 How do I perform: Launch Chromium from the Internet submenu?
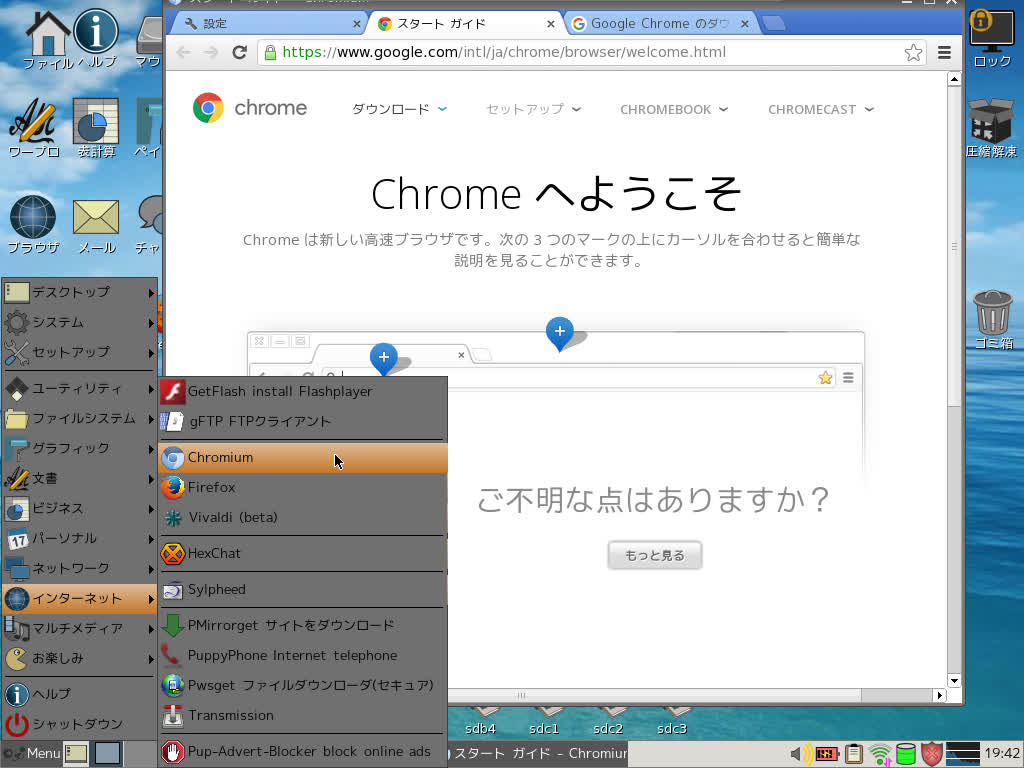(302, 458)
